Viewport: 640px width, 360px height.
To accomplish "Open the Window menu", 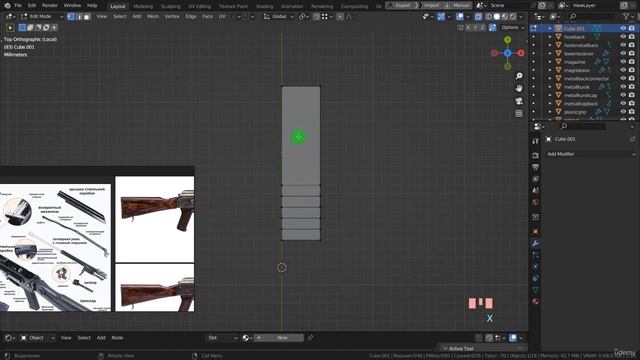I will coord(72,6).
